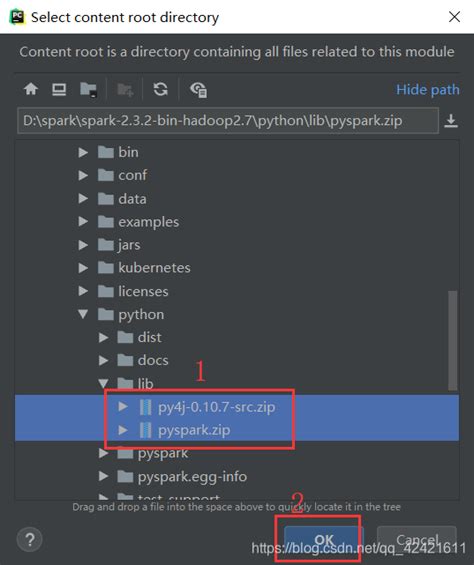474x565 pixels.
Task: Close the Select content root directory dialog
Action: coord(454,17)
